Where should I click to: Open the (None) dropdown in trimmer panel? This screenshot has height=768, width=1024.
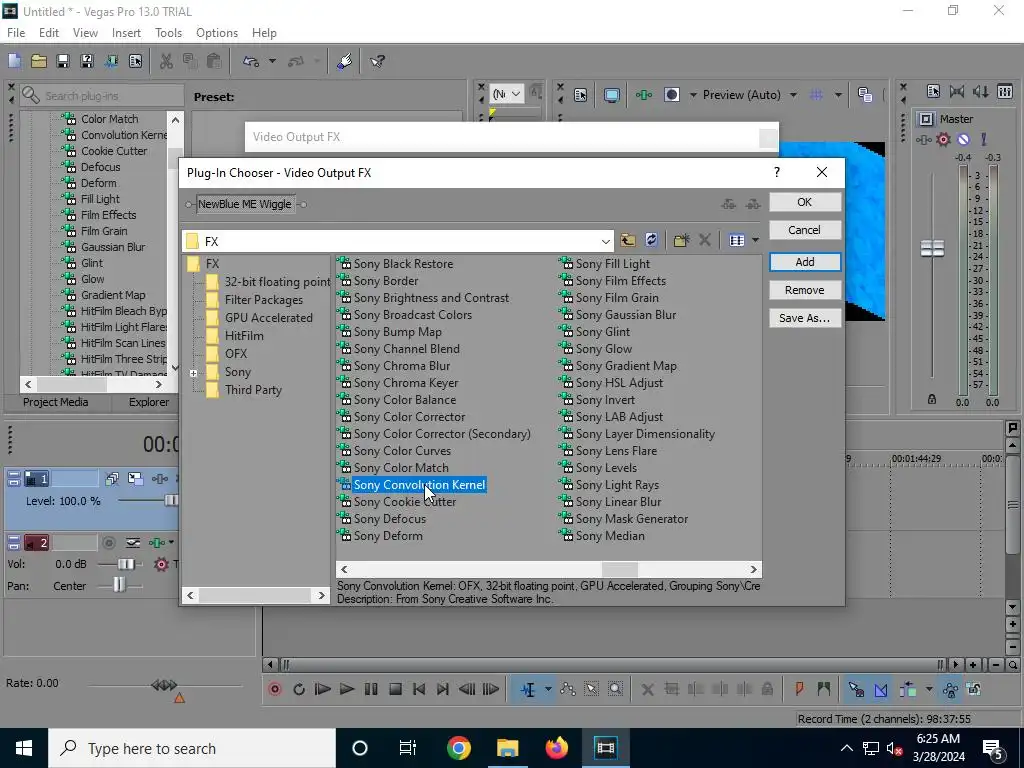point(507,95)
